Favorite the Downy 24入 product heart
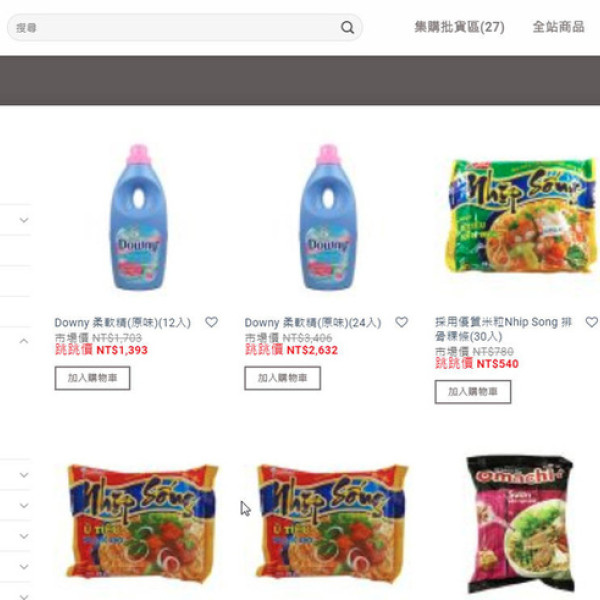 [x=401, y=322]
